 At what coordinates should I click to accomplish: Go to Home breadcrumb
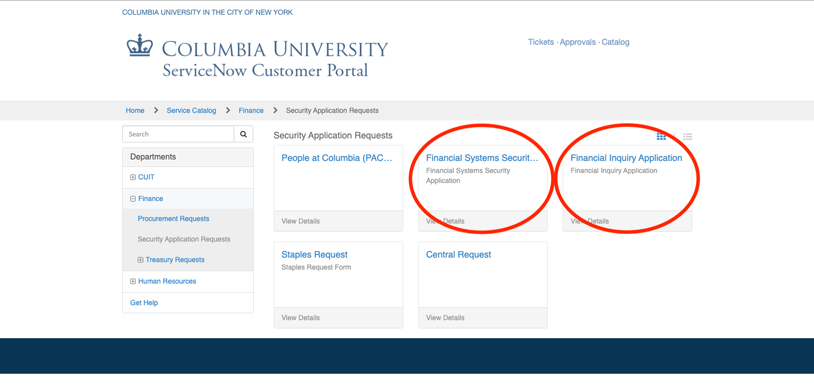[135, 111]
